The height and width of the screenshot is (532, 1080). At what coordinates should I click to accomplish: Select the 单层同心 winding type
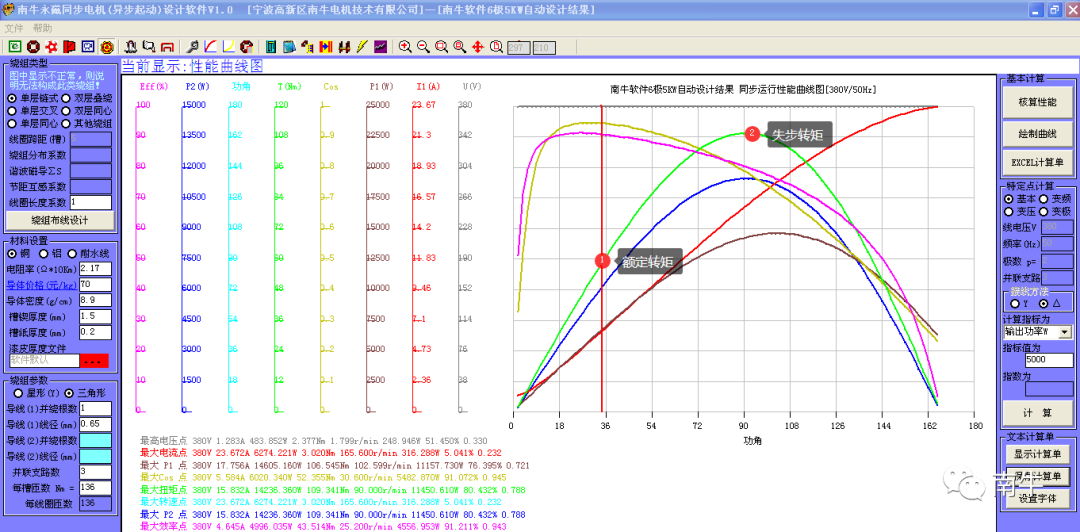30,123
